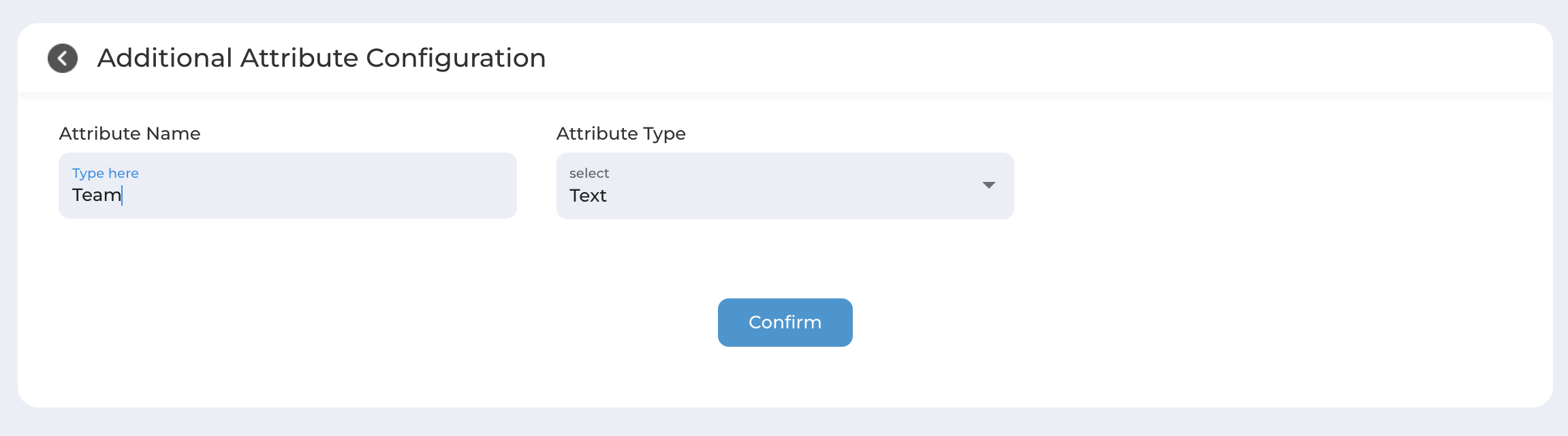Screen dimensions: 1568x436
Task: Click the 'Attribute Name' field label
Action: pyautogui.click(x=130, y=134)
